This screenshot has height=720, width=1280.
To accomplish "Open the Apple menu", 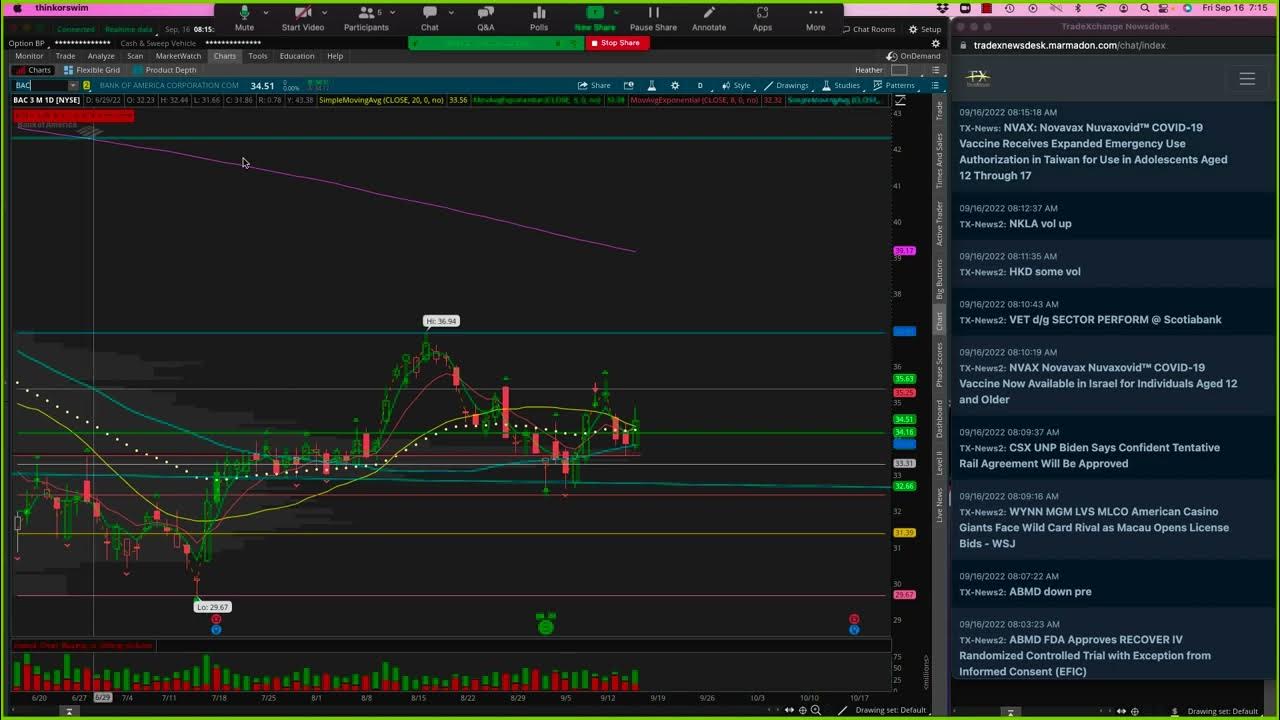I will [17, 8].
